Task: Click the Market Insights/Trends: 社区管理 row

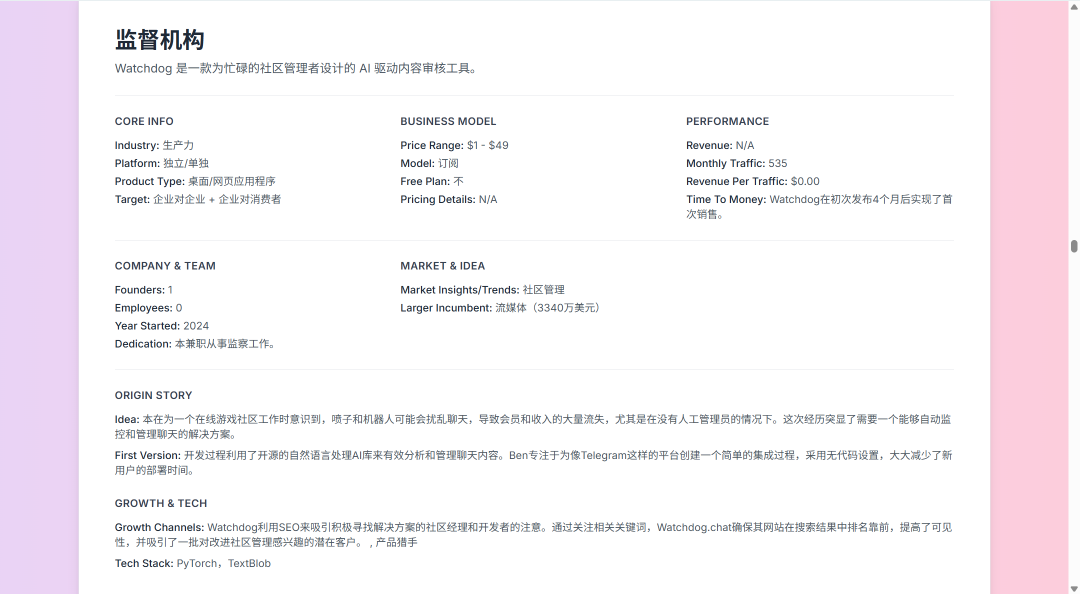Action: coord(483,290)
